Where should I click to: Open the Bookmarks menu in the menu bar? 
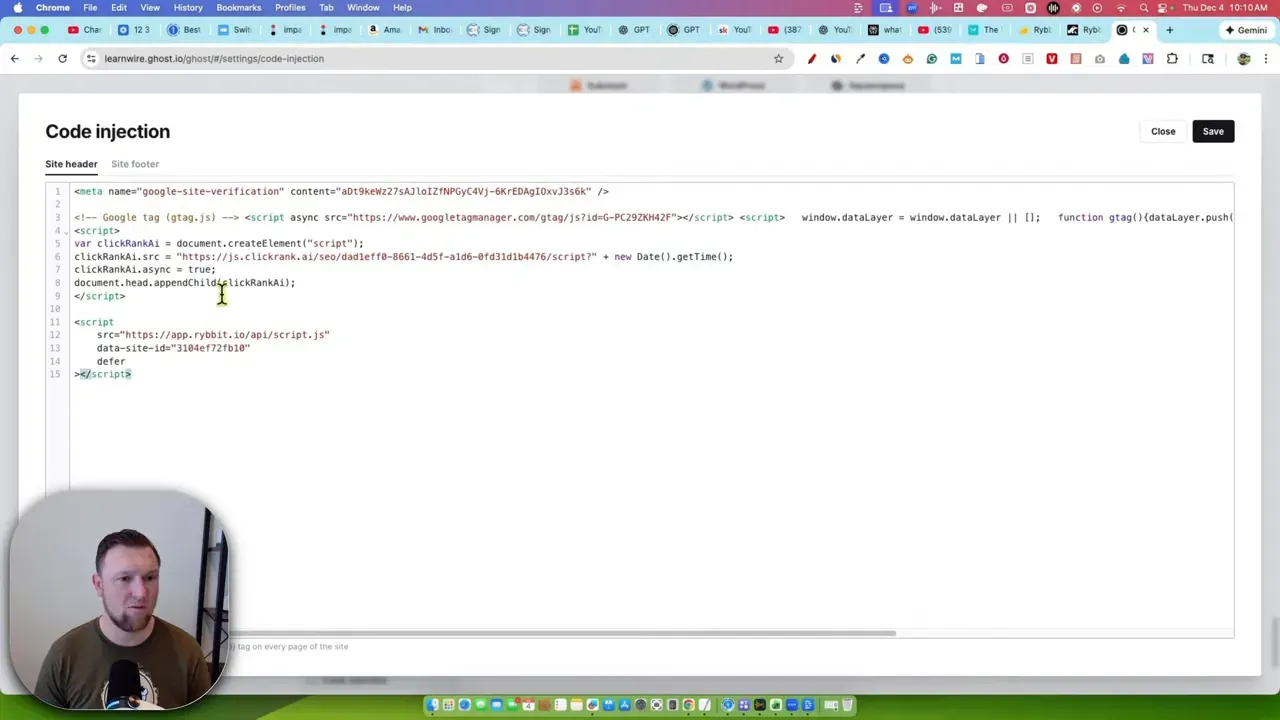pyautogui.click(x=239, y=8)
